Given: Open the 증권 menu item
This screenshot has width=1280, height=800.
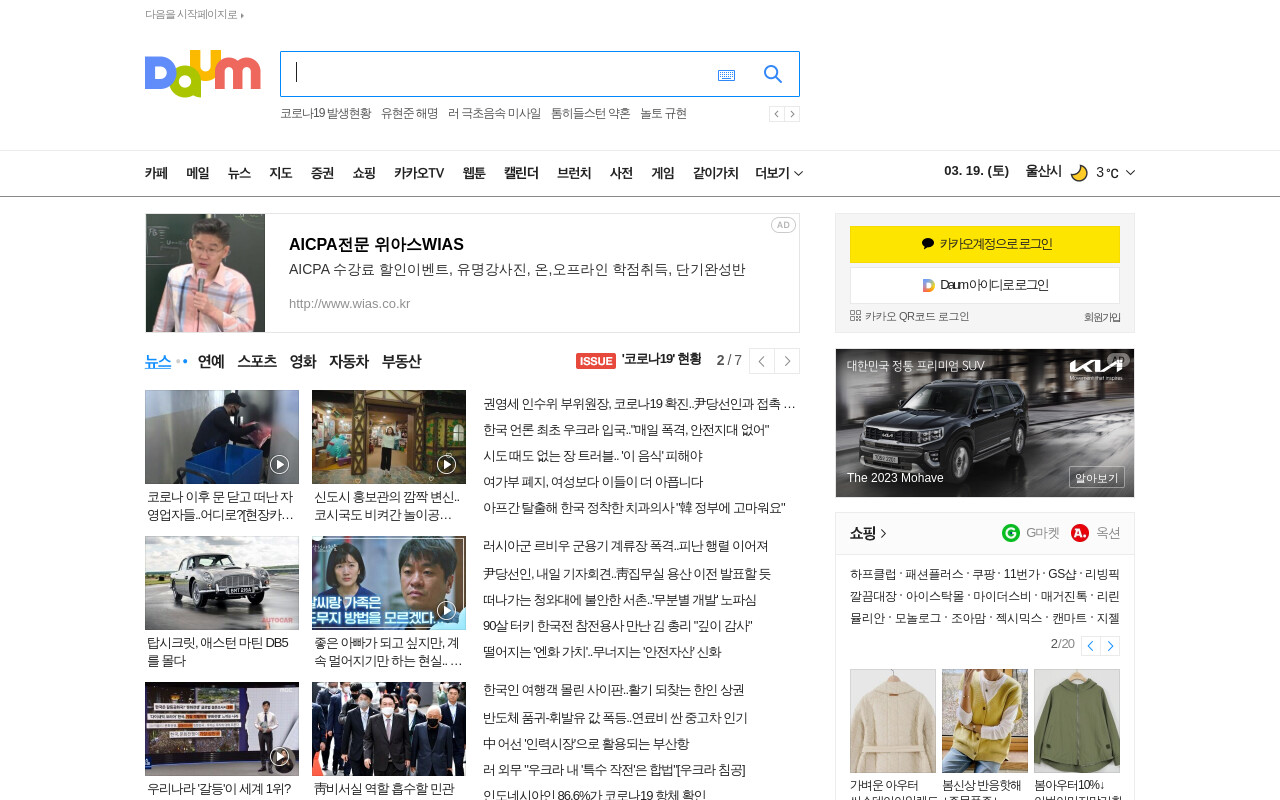Looking at the screenshot, I should coord(322,173).
